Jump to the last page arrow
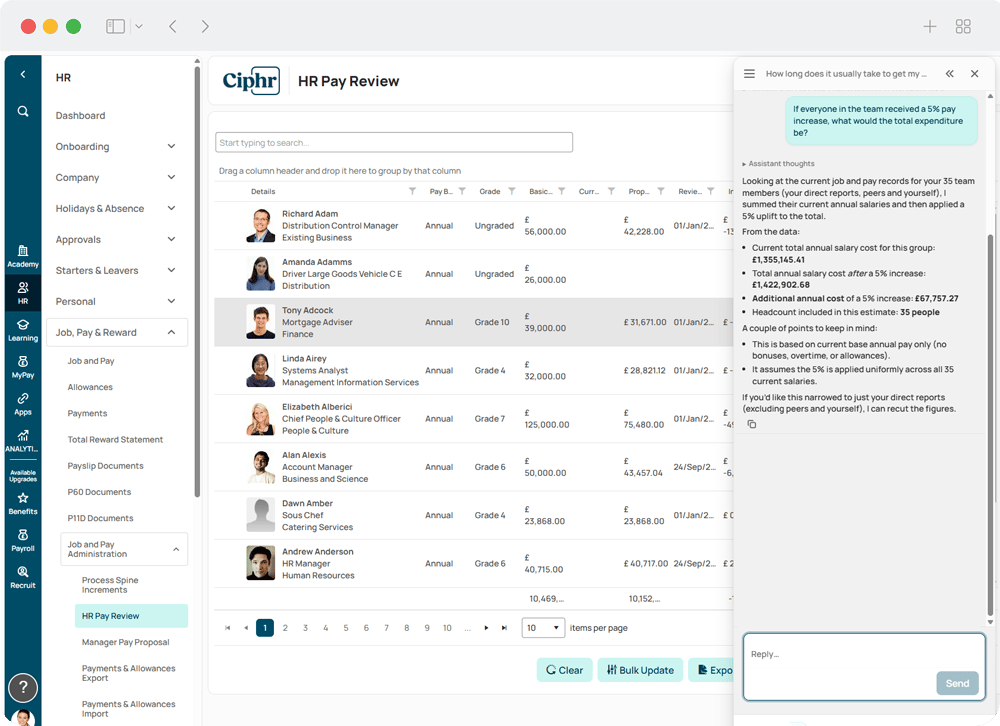1000x726 pixels. pyautogui.click(x=504, y=628)
